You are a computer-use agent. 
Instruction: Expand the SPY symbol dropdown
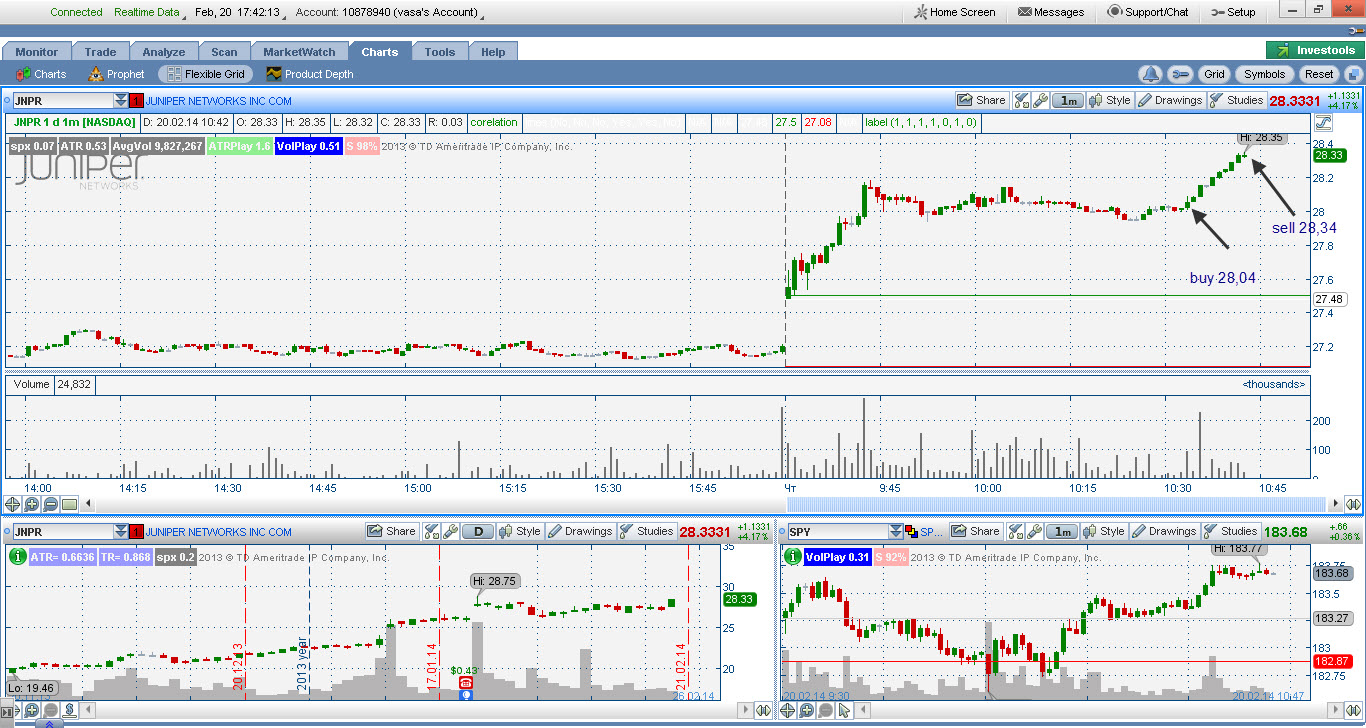pyautogui.click(x=896, y=531)
